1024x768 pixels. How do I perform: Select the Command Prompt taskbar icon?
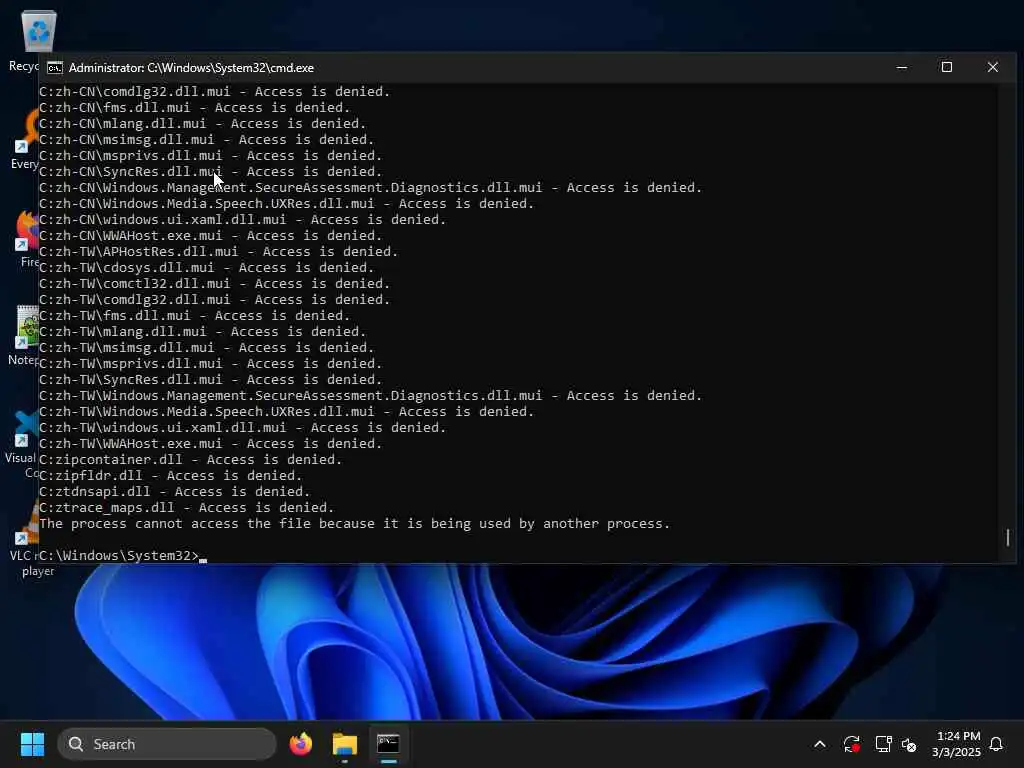(x=388, y=744)
